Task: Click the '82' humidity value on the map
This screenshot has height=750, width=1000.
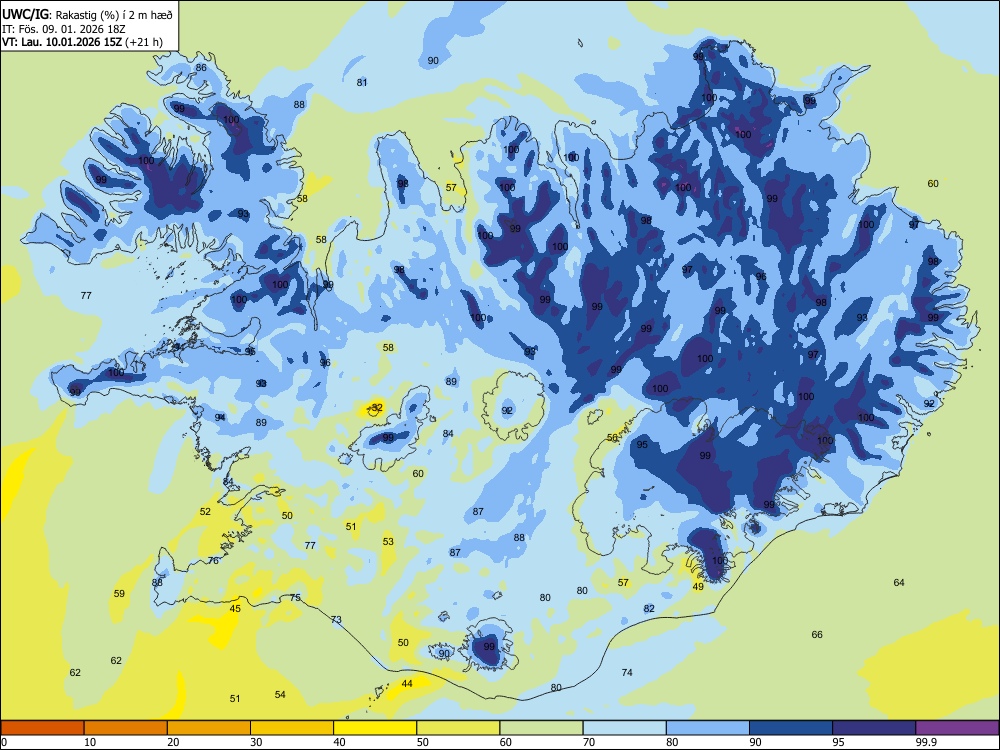Action: 649,608
